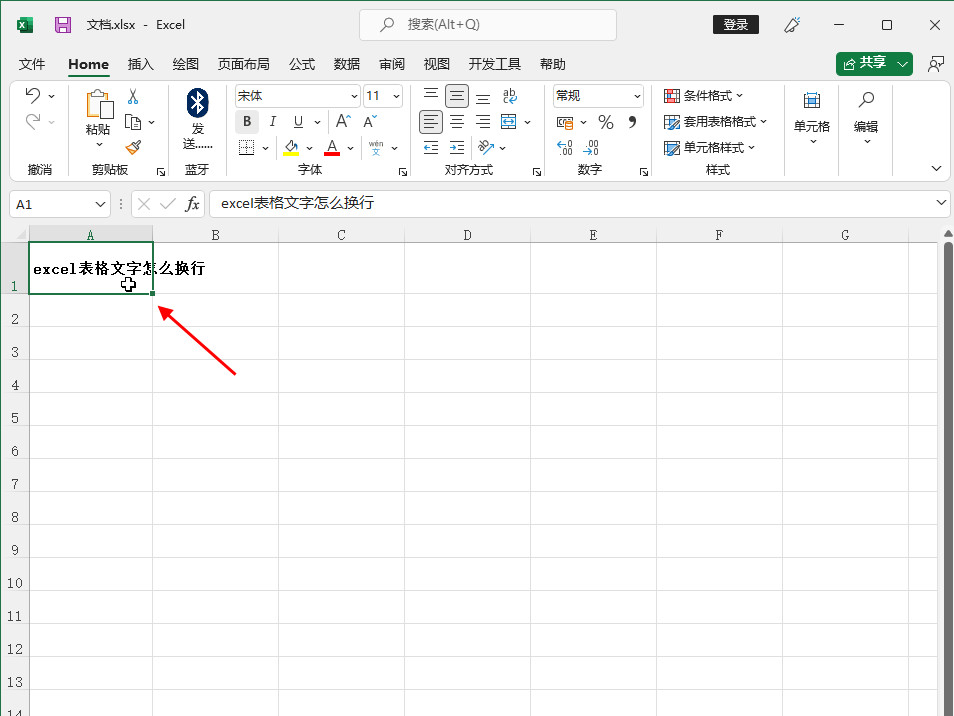Click Increase Font Size icon
This screenshot has width=954, height=716.
pyautogui.click(x=343, y=122)
